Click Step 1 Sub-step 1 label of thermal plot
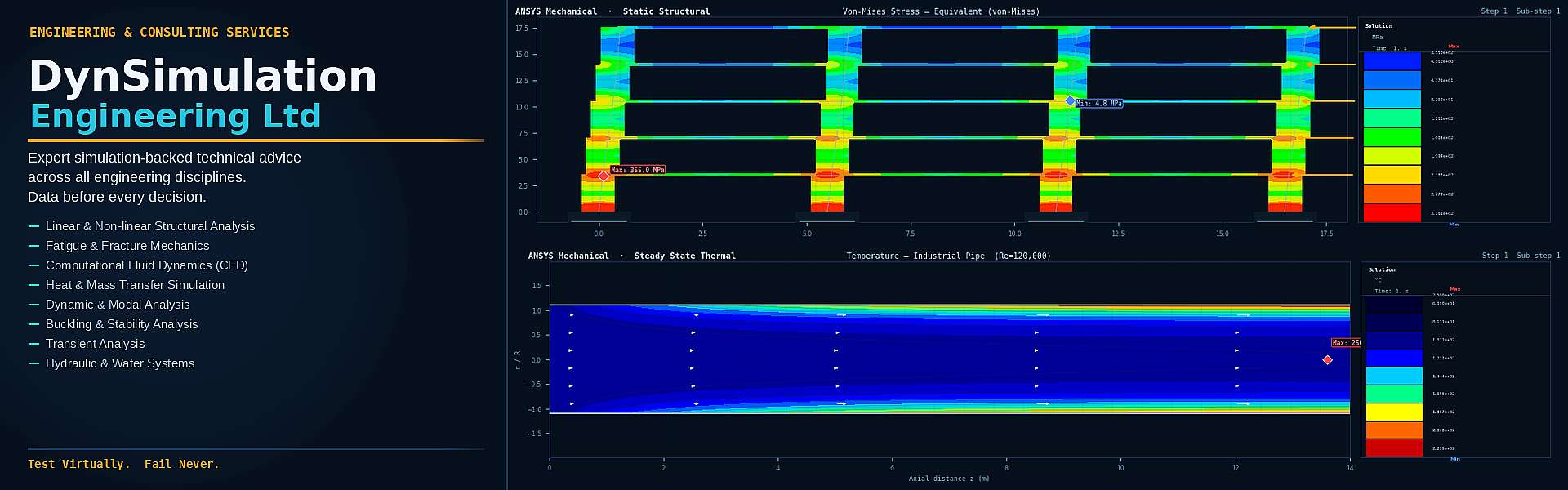 1521,256
